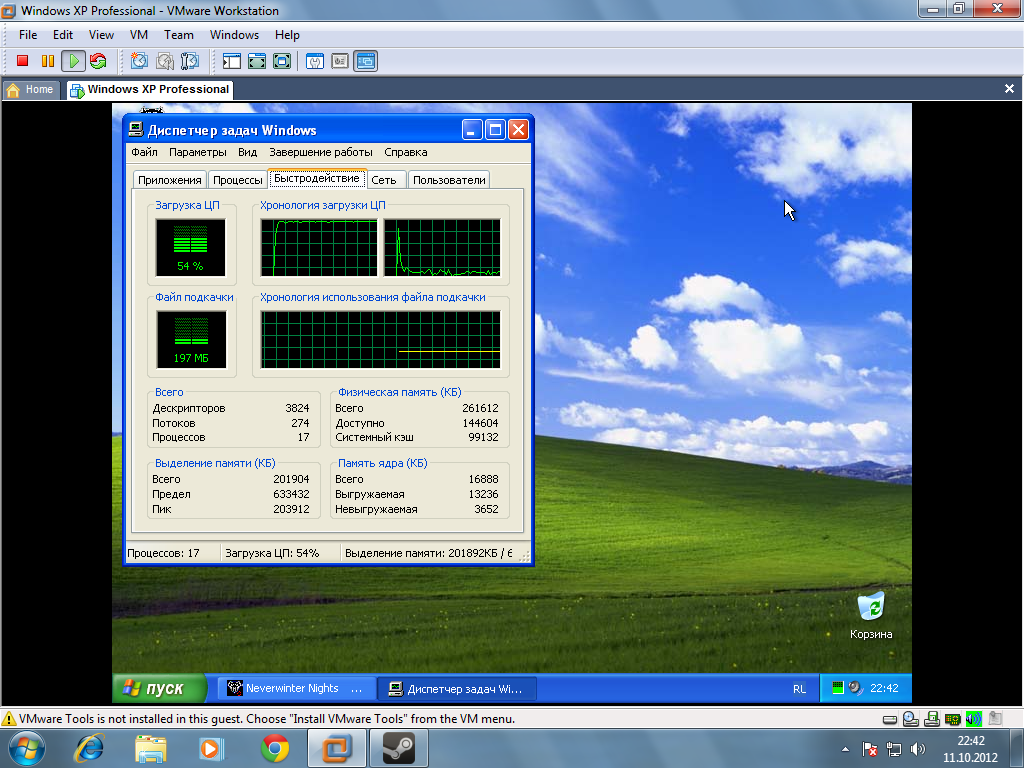
Task: Open the Team menu
Action: pos(178,35)
